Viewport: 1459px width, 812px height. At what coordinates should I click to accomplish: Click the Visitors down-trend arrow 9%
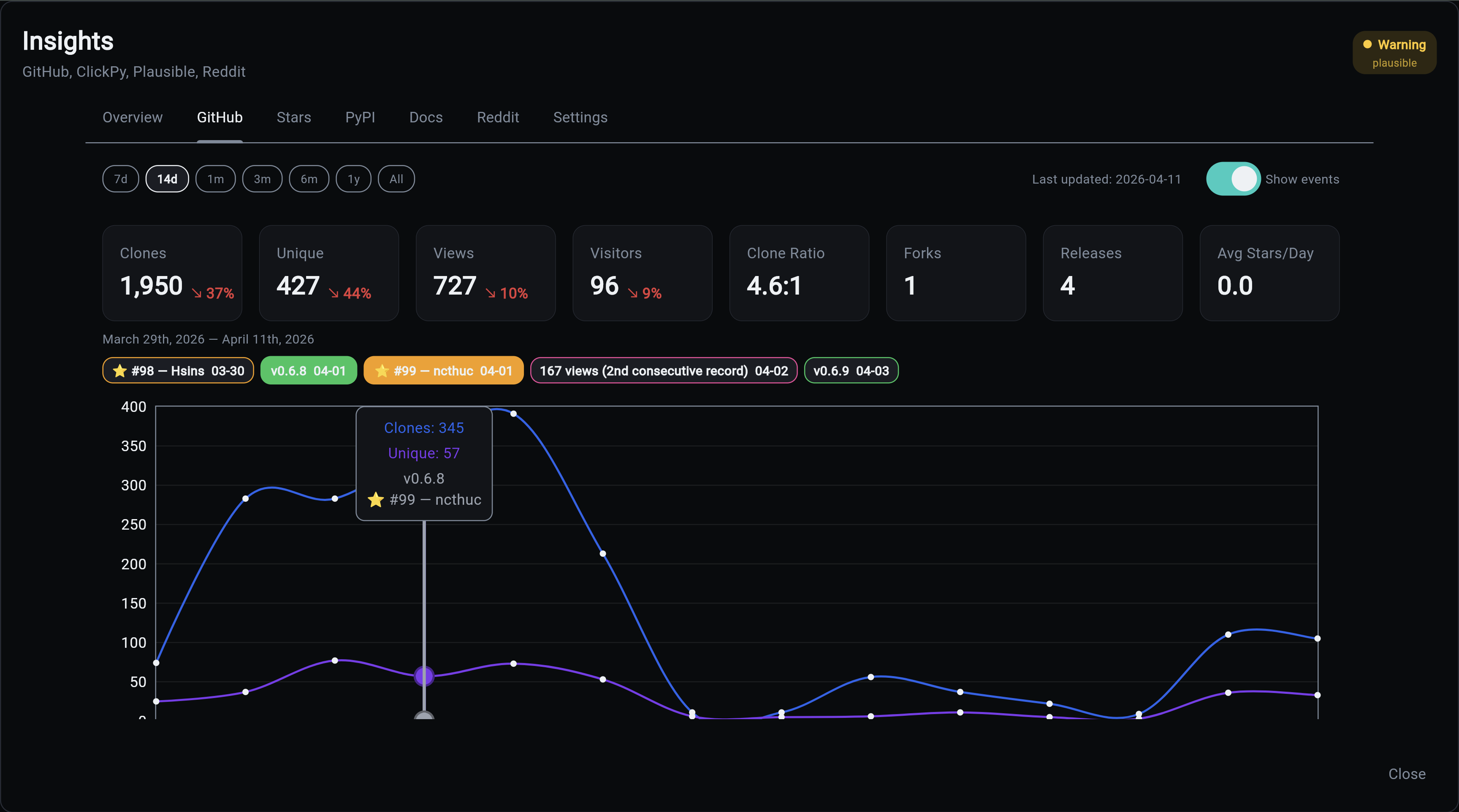pos(633,293)
